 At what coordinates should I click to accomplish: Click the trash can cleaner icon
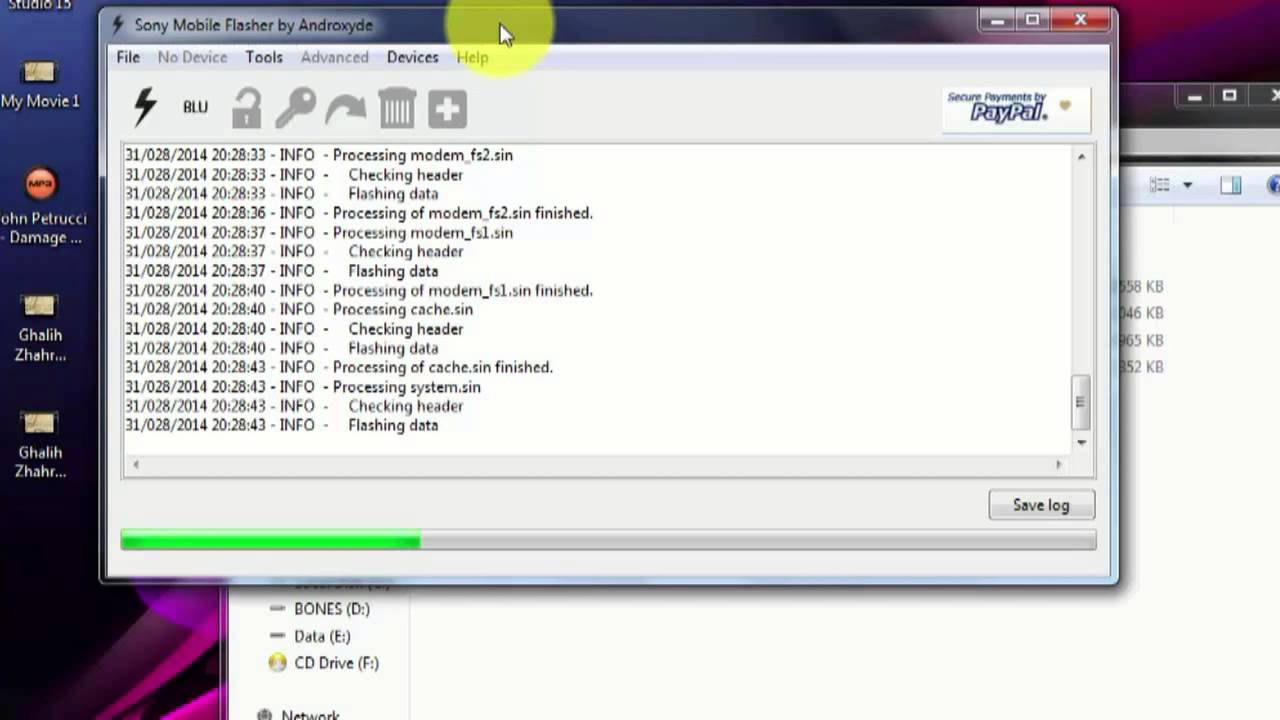point(397,108)
